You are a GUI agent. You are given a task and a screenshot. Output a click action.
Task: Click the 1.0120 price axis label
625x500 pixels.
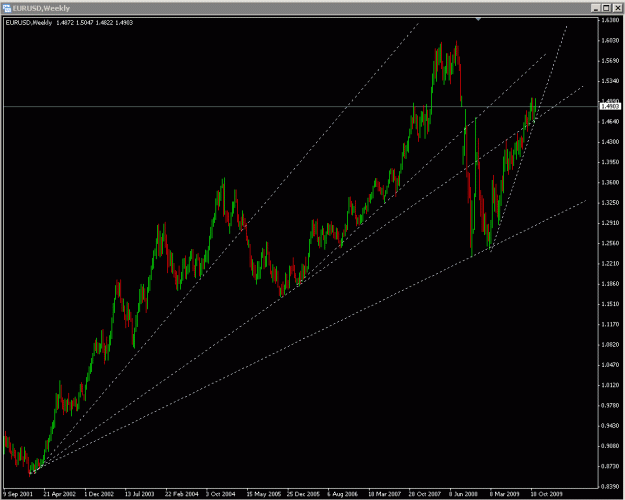610,385
